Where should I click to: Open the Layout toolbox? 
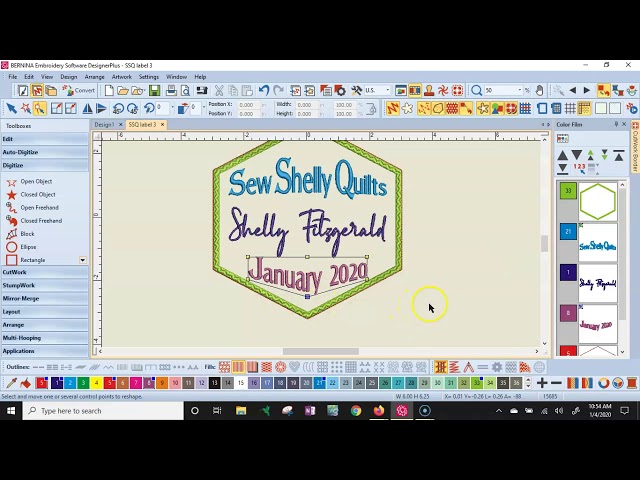(x=45, y=312)
